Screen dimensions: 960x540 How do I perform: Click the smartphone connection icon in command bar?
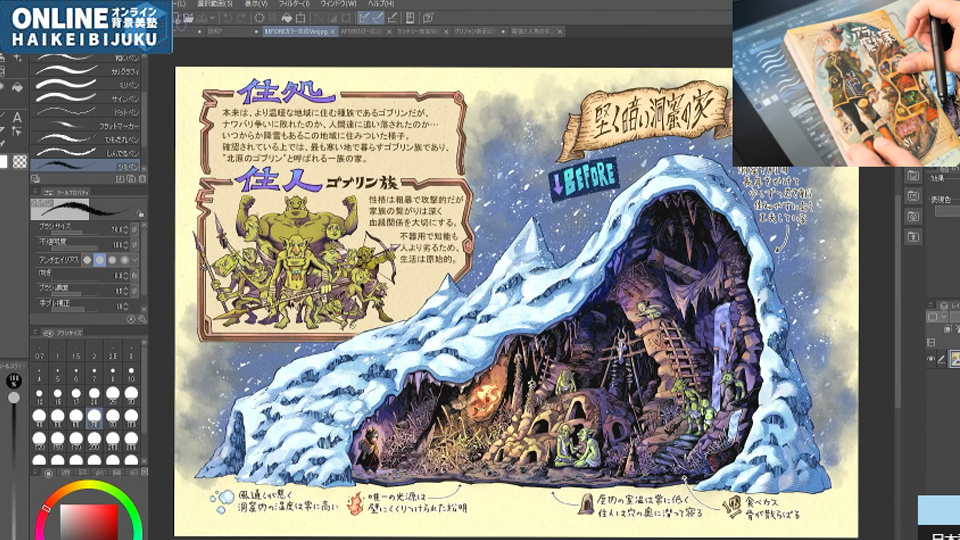pos(410,18)
